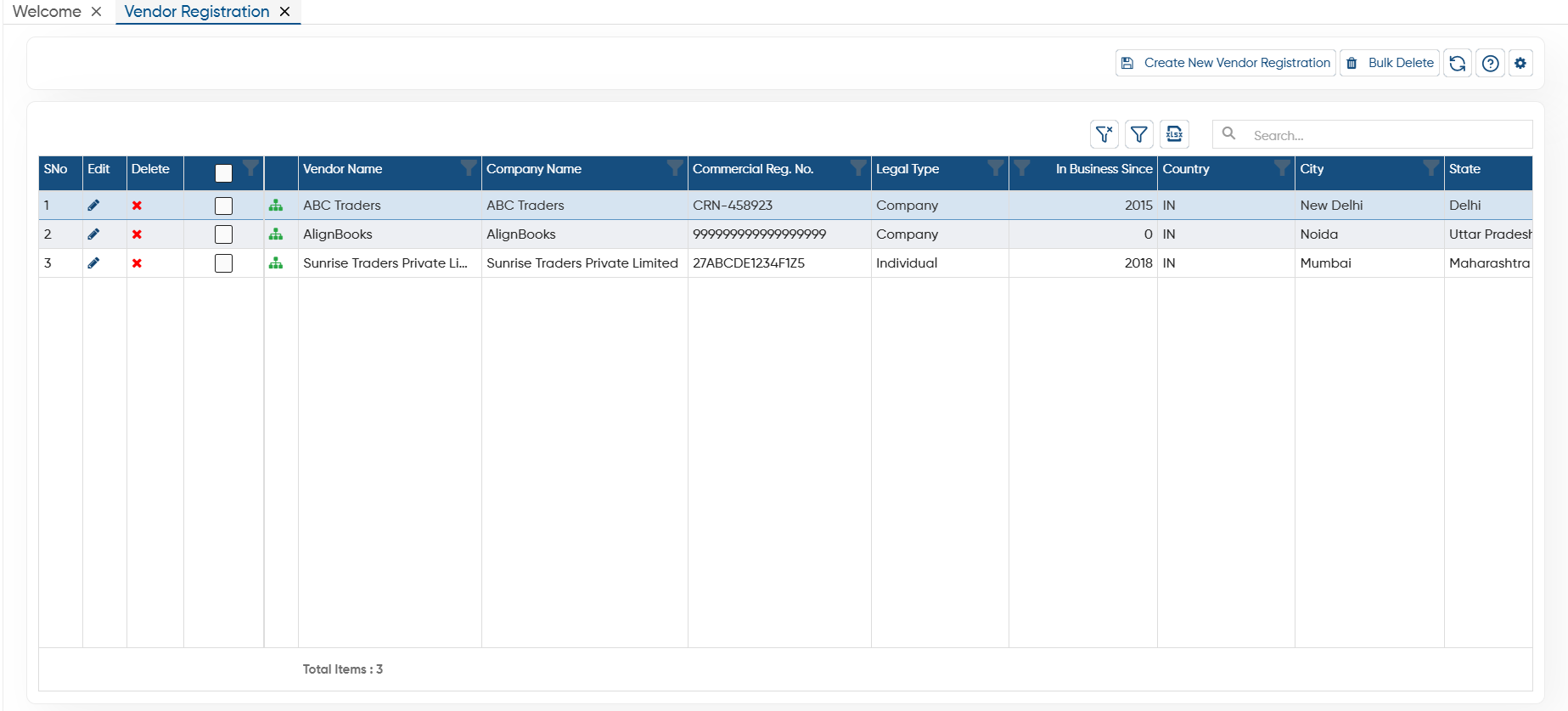Click Create New Vendor Registration button
Image resolution: width=1568 pixels, height=711 pixels.
click(1225, 63)
